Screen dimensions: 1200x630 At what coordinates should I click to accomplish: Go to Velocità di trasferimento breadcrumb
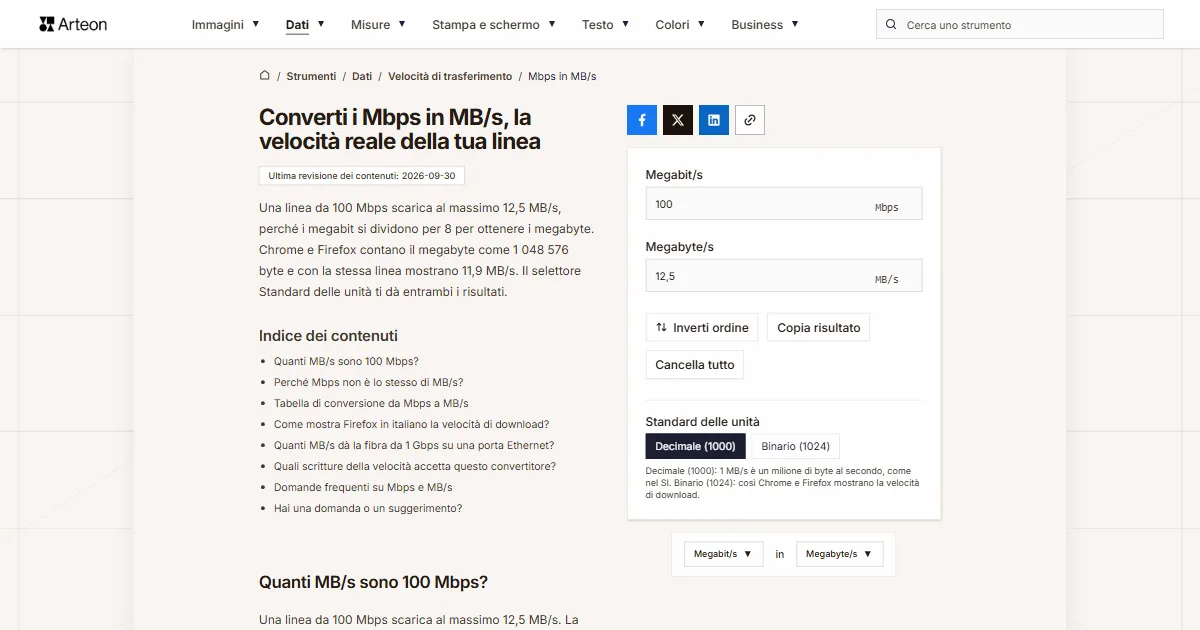click(450, 76)
